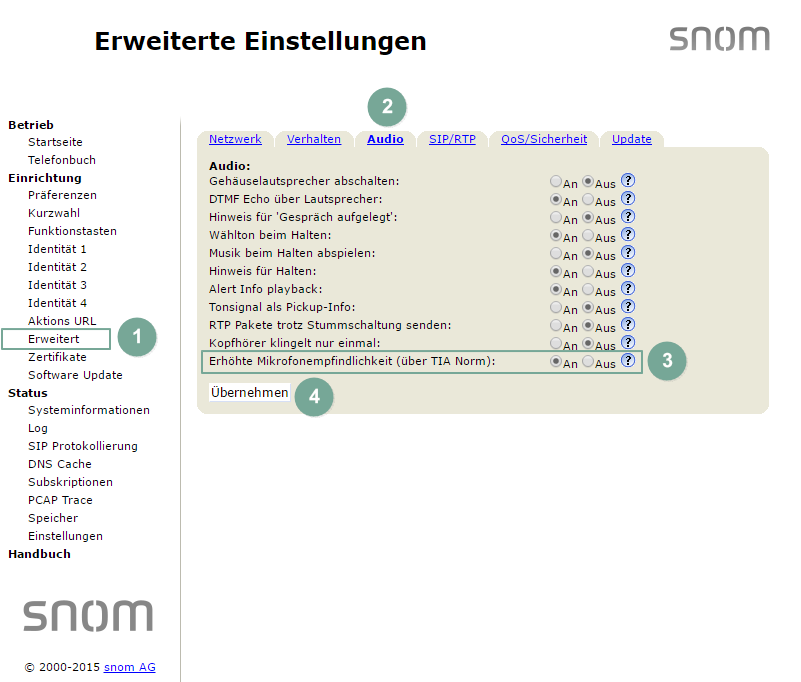Open help for Musik beim Halten abspielen
Image resolution: width=801 pixels, height=682 pixels.
point(628,253)
